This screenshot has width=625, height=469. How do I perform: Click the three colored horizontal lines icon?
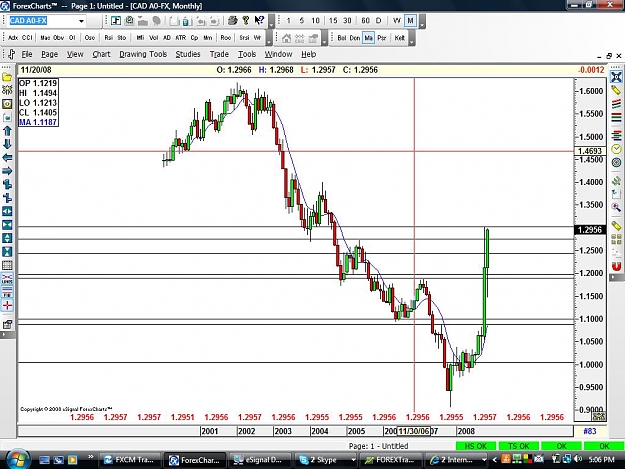[x=616, y=118]
